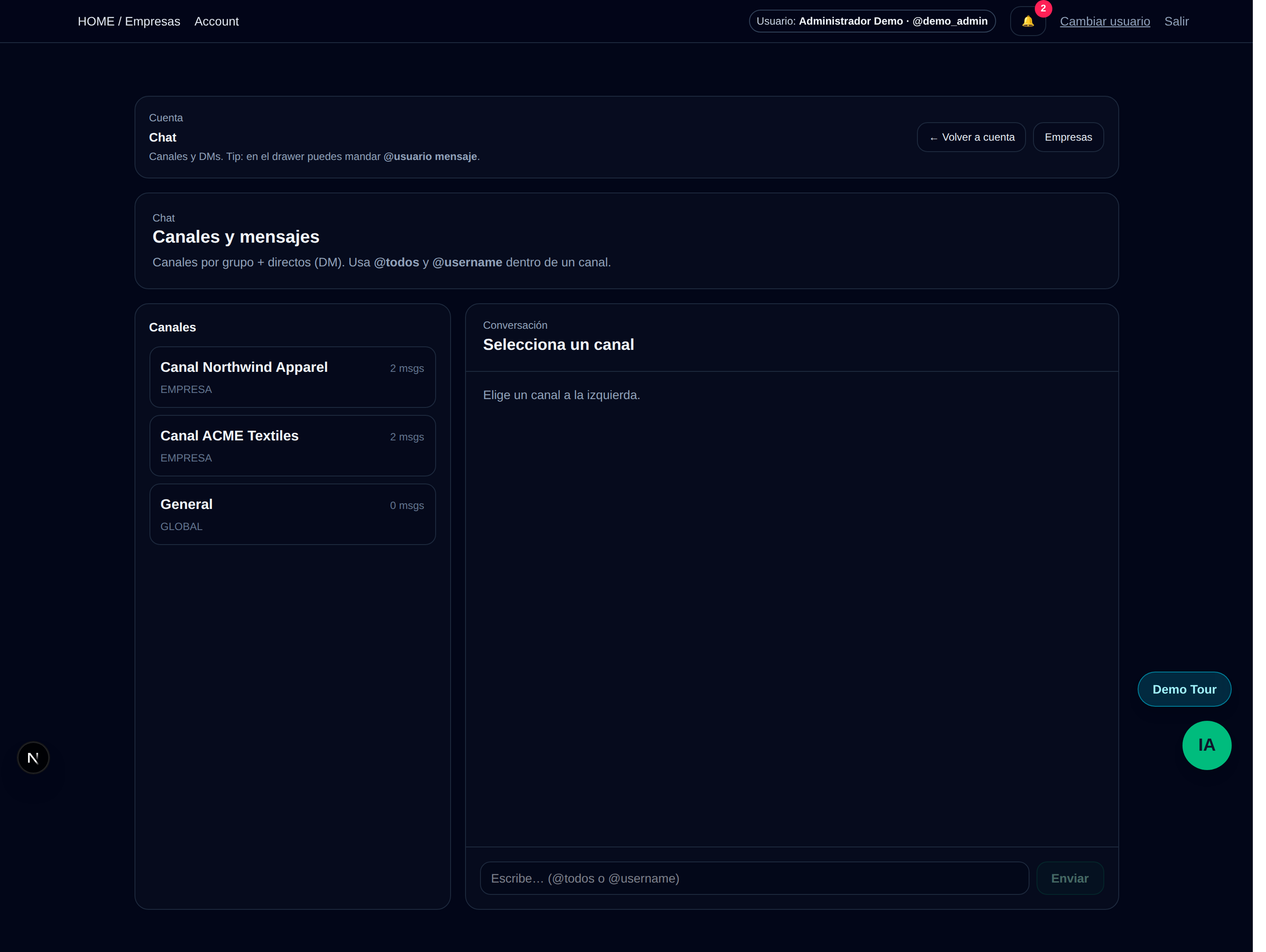This screenshot has width=1266, height=952.
Task: Select Canal Northwind Apparel channel
Action: coord(292,377)
